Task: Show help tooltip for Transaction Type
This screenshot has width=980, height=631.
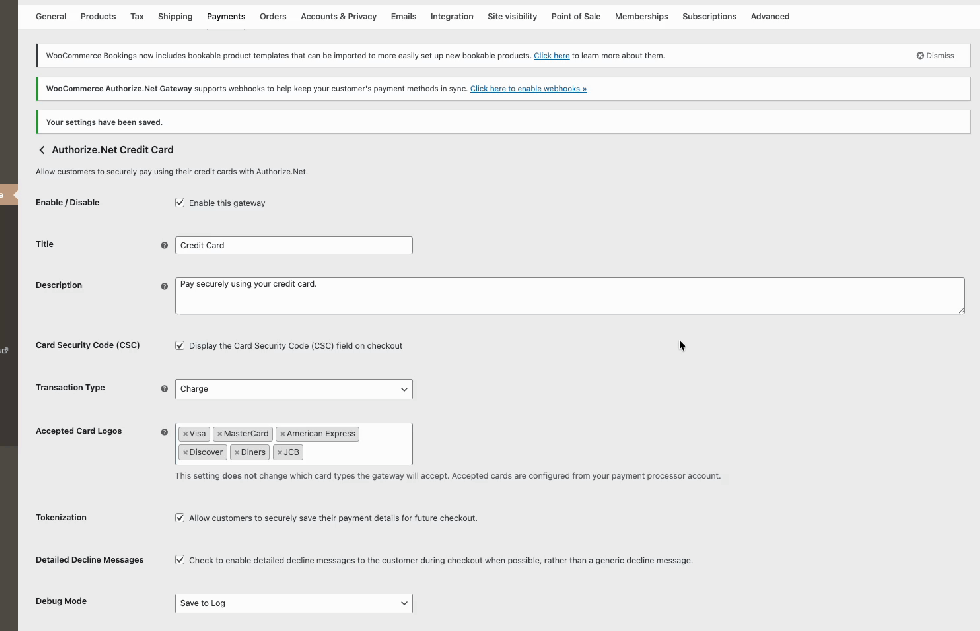Action: pyautogui.click(x=164, y=389)
